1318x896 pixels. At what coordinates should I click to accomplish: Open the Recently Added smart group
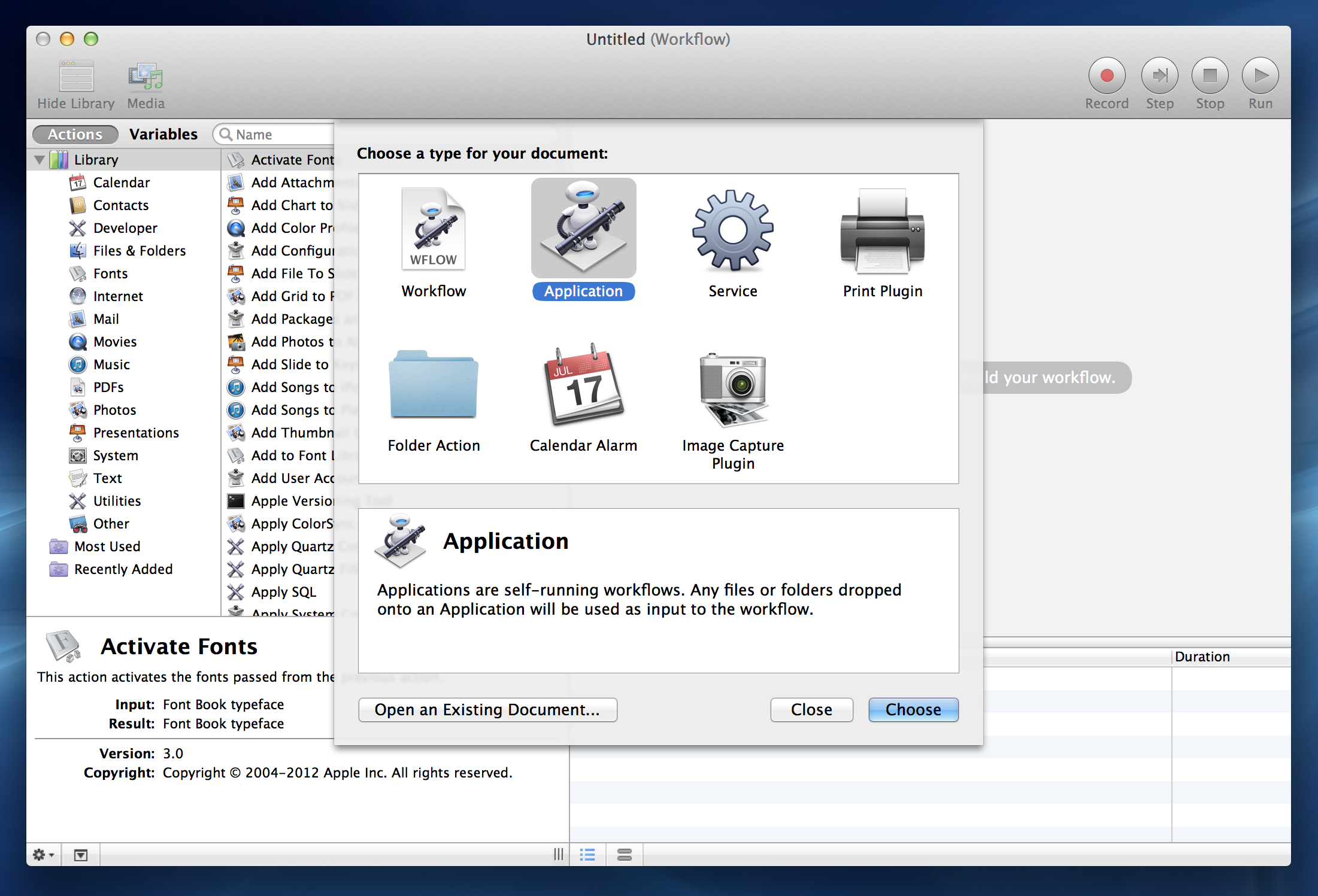(123, 569)
